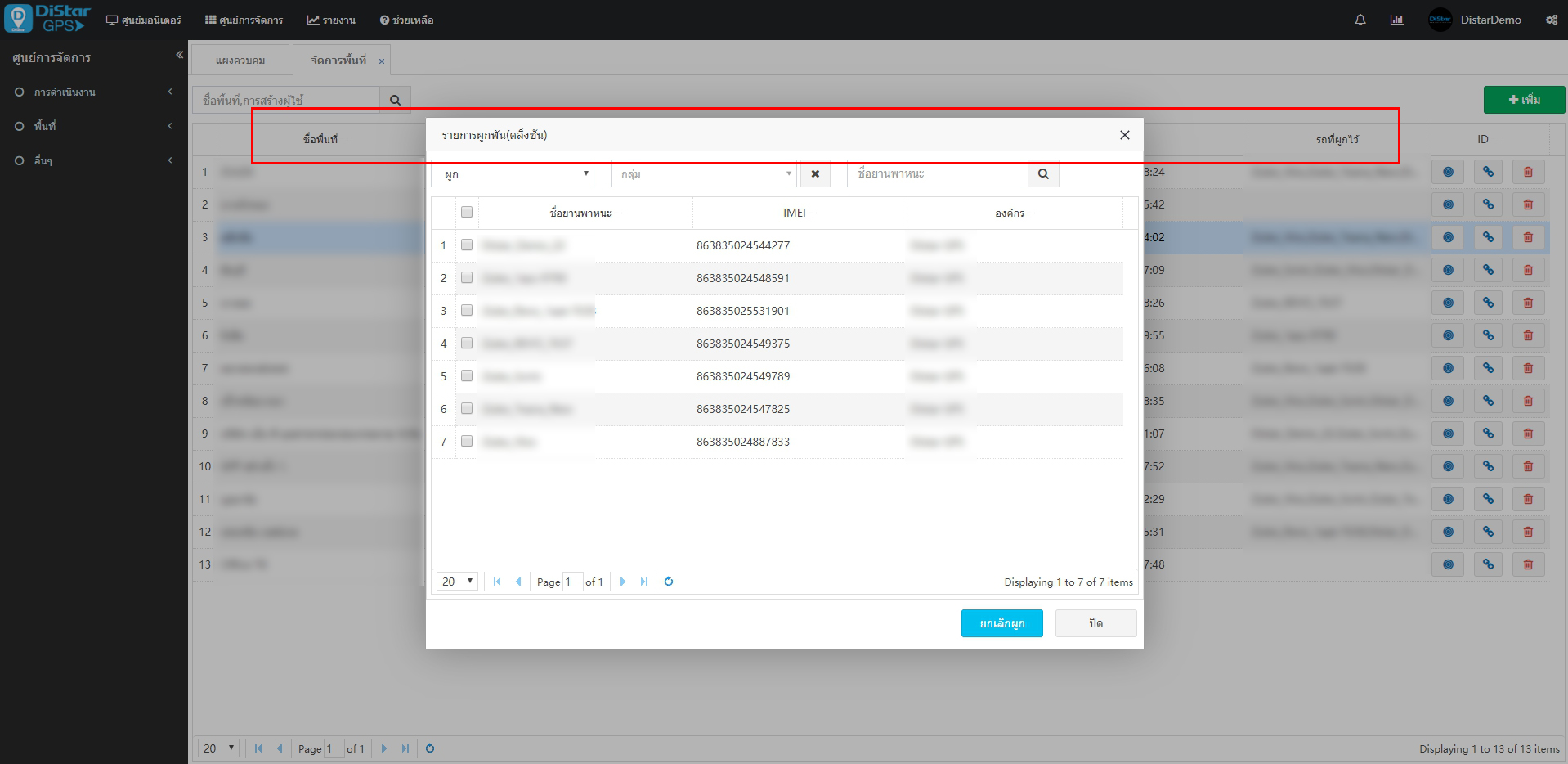Delete row 13 with trash icon

click(x=1528, y=564)
